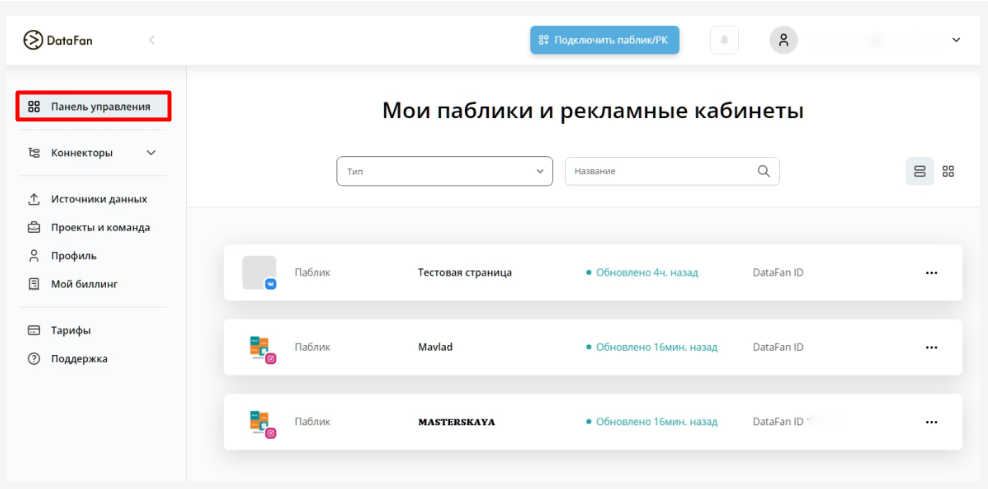
Task: Open Мой биллинг page
Action: coord(84,284)
